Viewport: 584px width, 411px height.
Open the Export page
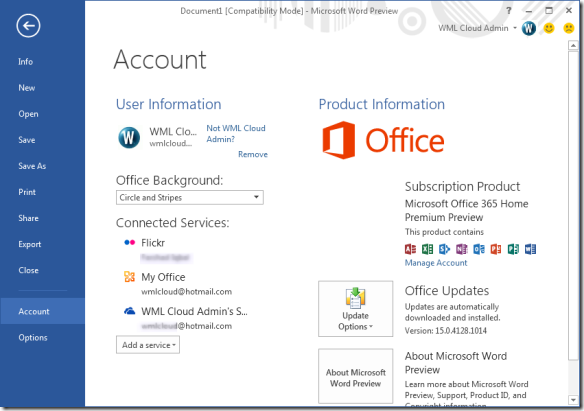point(30,244)
